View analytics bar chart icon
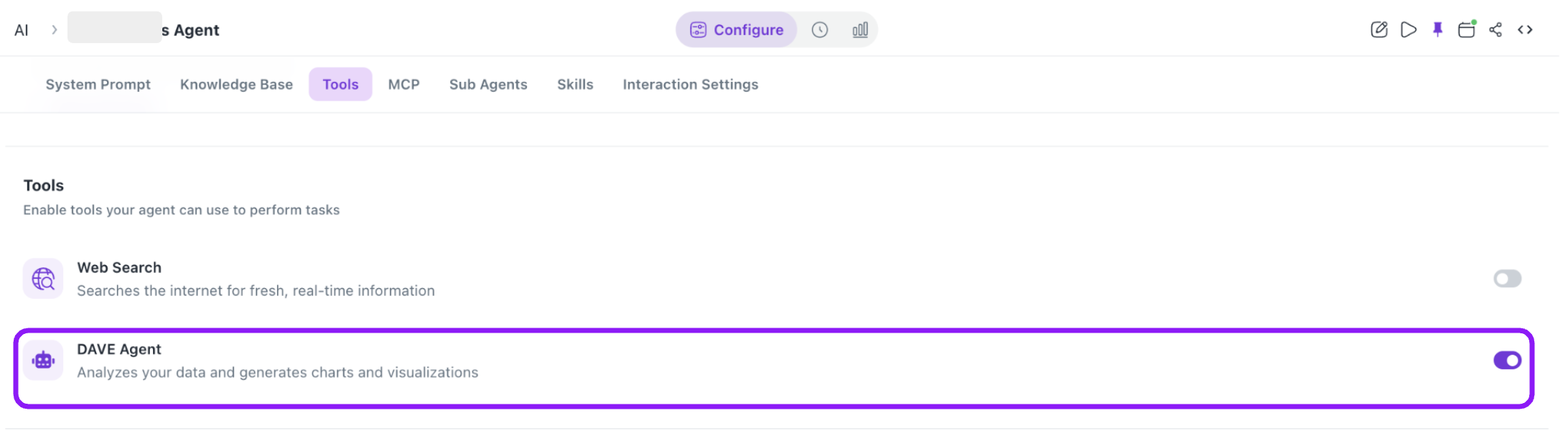 (x=860, y=29)
